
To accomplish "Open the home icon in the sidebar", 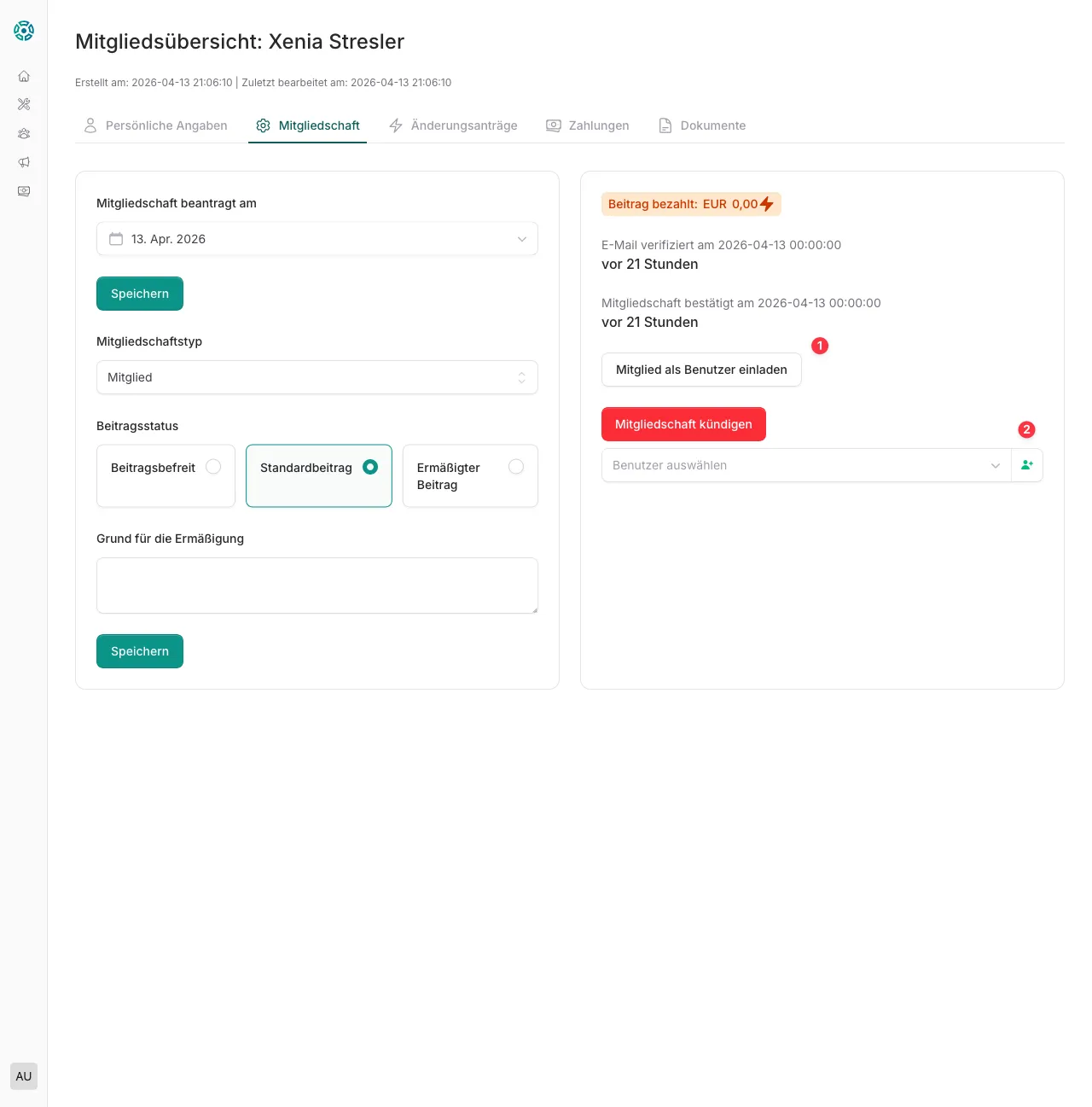I will point(24,76).
